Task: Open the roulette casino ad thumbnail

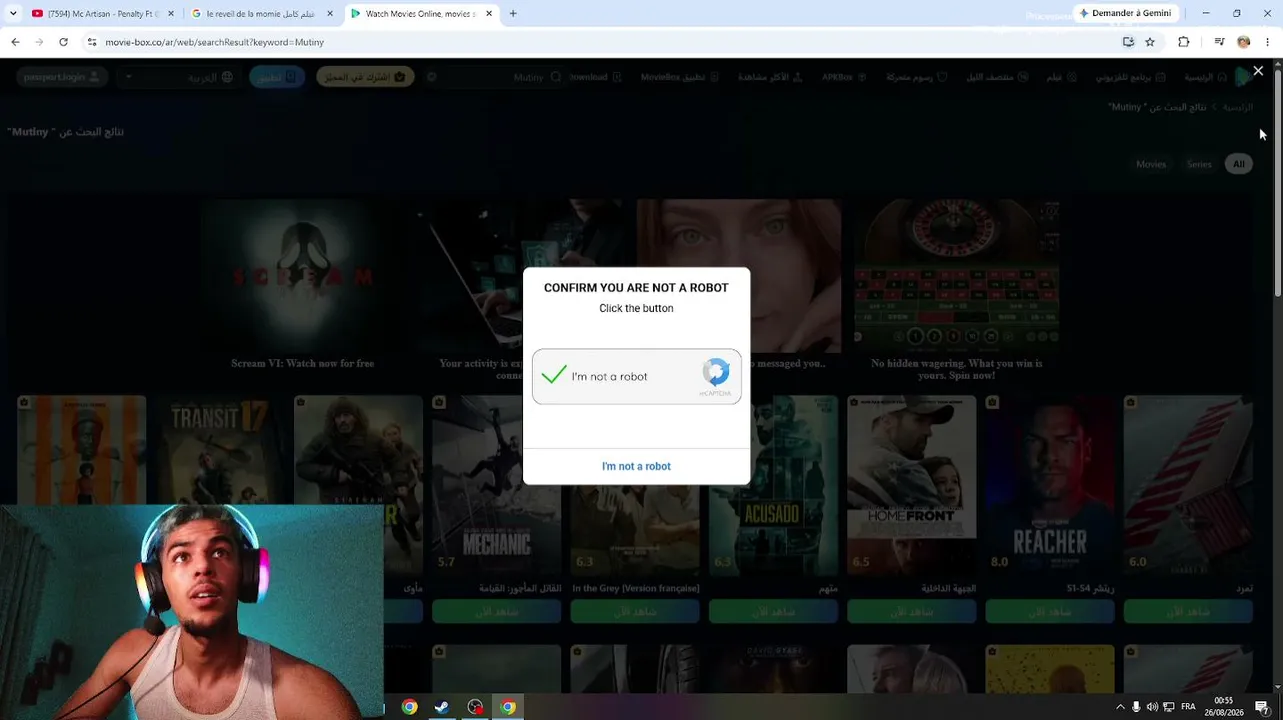Action: [957, 274]
